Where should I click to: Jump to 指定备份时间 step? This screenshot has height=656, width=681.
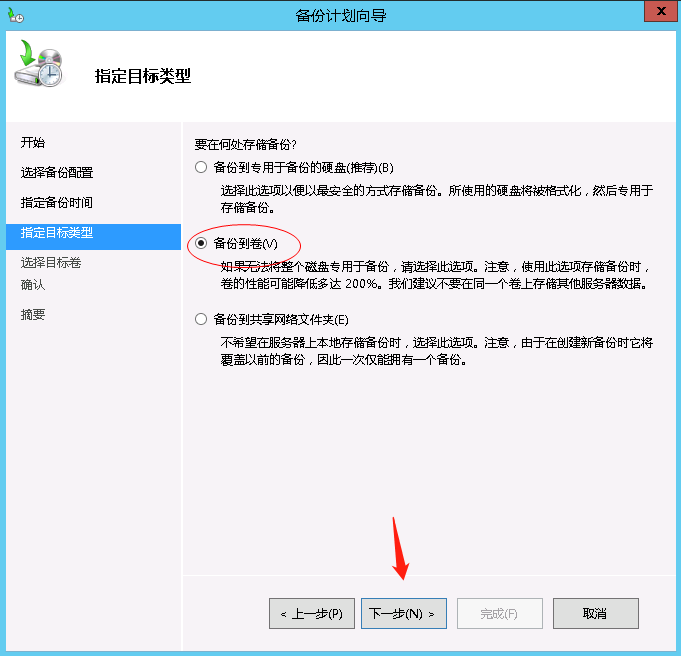click(x=56, y=202)
